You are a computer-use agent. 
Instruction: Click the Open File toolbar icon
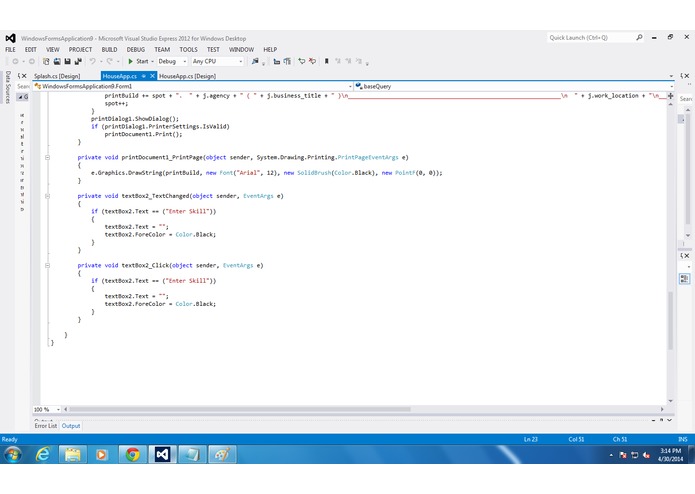(x=57, y=62)
